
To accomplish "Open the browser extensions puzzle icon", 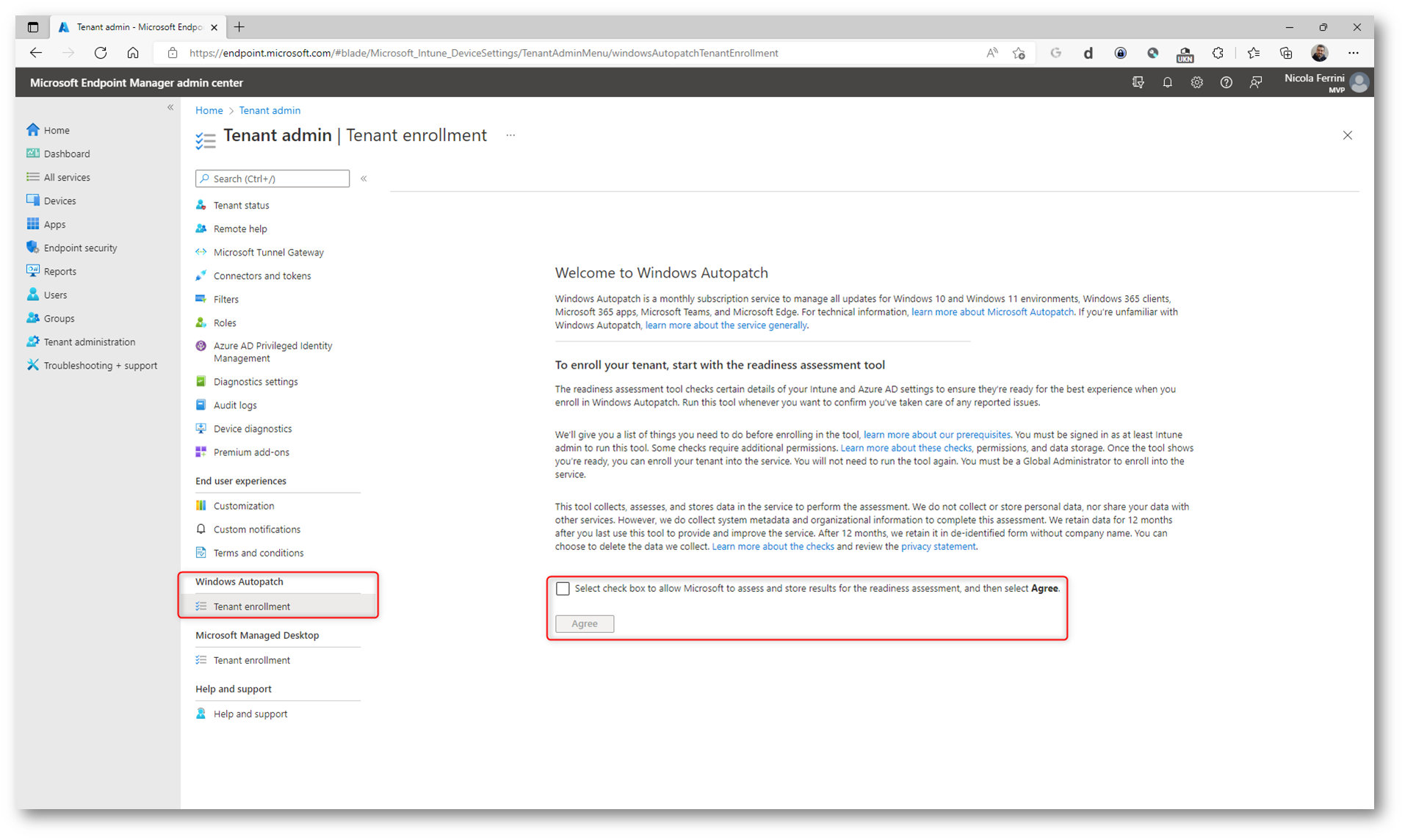I will (x=1218, y=53).
